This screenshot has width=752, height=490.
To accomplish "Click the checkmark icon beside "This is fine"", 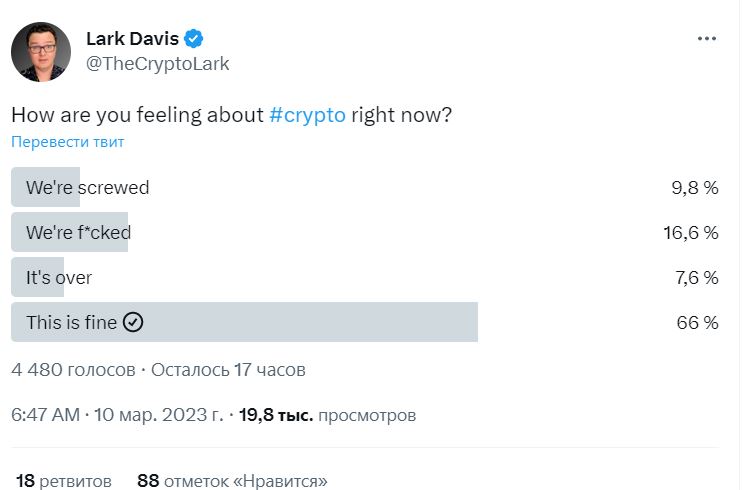I will [134, 322].
